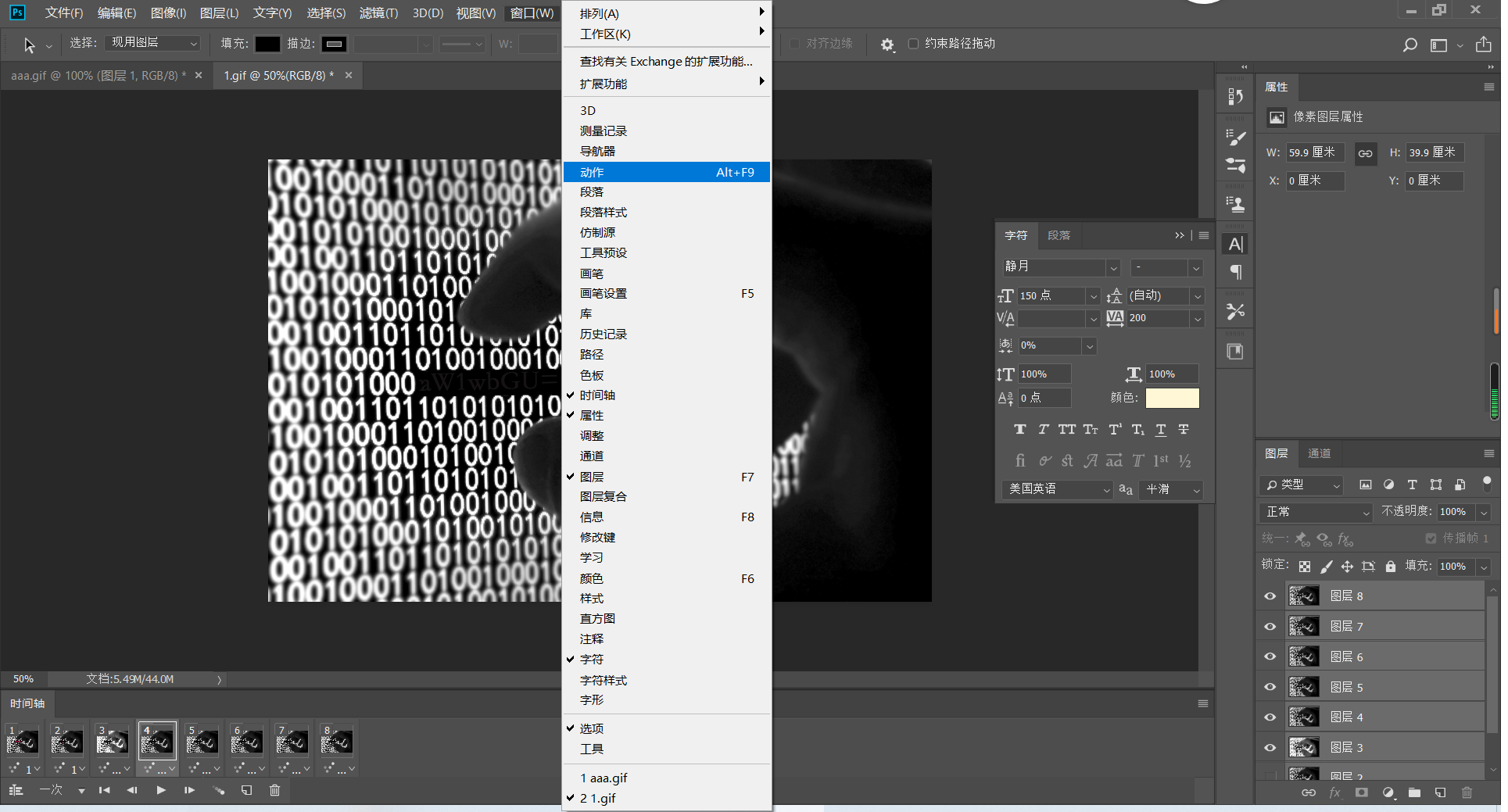Expand the font family dropdown 静月
This screenshot has height=812, width=1508.
pyautogui.click(x=1113, y=267)
